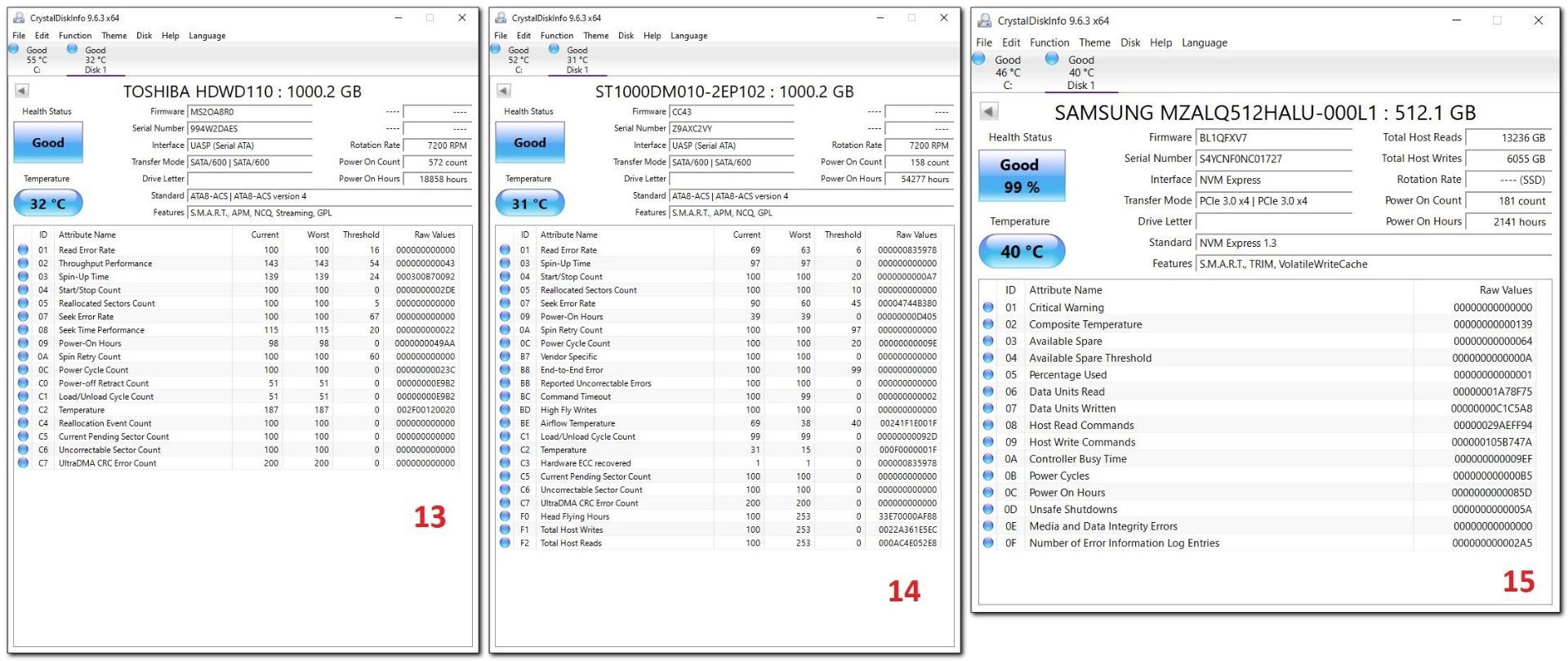
Task: Click status dot of UltraDMA CRC Error Count in TOSHIBA window
Action: pyautogui.click(x=23, y=463)
